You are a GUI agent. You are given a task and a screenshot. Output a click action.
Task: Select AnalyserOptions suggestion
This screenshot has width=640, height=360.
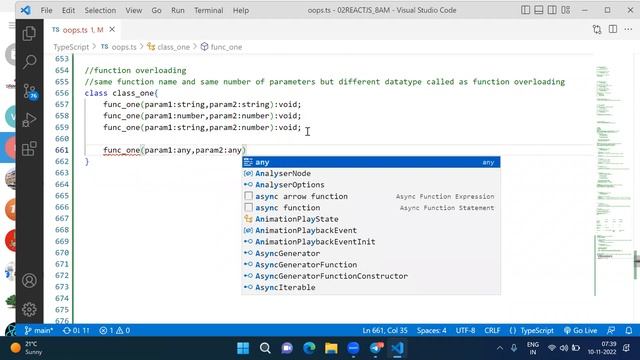pyautogui.click(x=371, y=185)
